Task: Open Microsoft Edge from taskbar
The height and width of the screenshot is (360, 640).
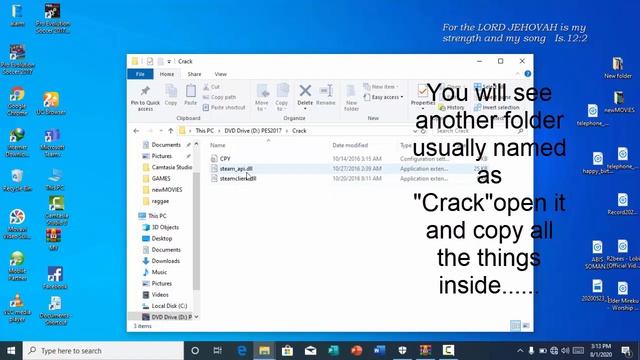Action: click(x=242, y=351)
